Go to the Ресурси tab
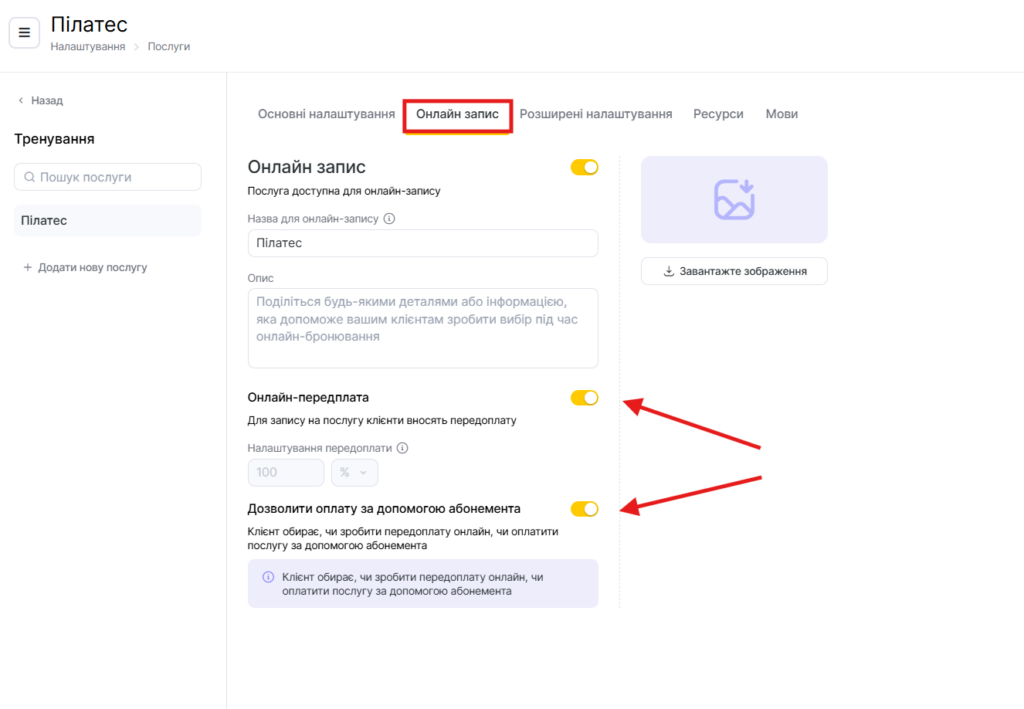Screen dimensions: 1024x709 (x=718, y=114)
